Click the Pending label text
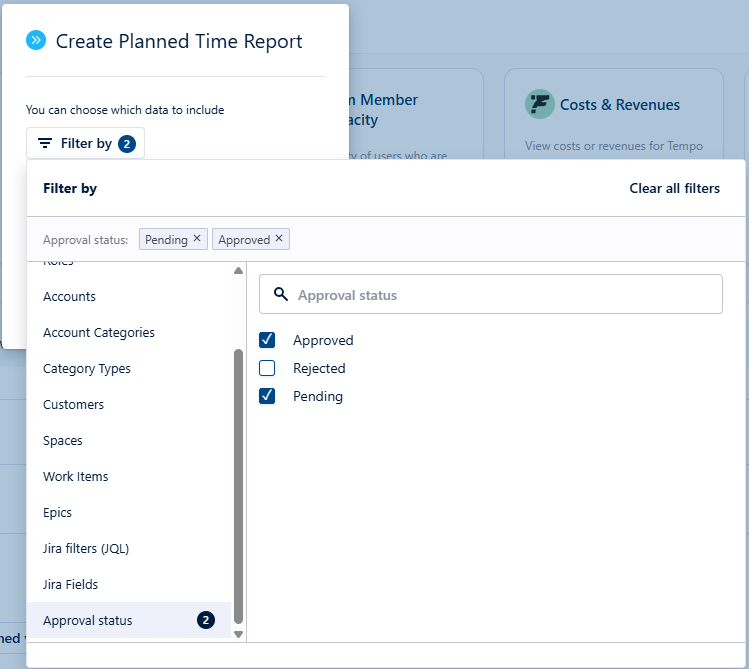Viewport: 749px width, 669px height. (x=318, y=396)
